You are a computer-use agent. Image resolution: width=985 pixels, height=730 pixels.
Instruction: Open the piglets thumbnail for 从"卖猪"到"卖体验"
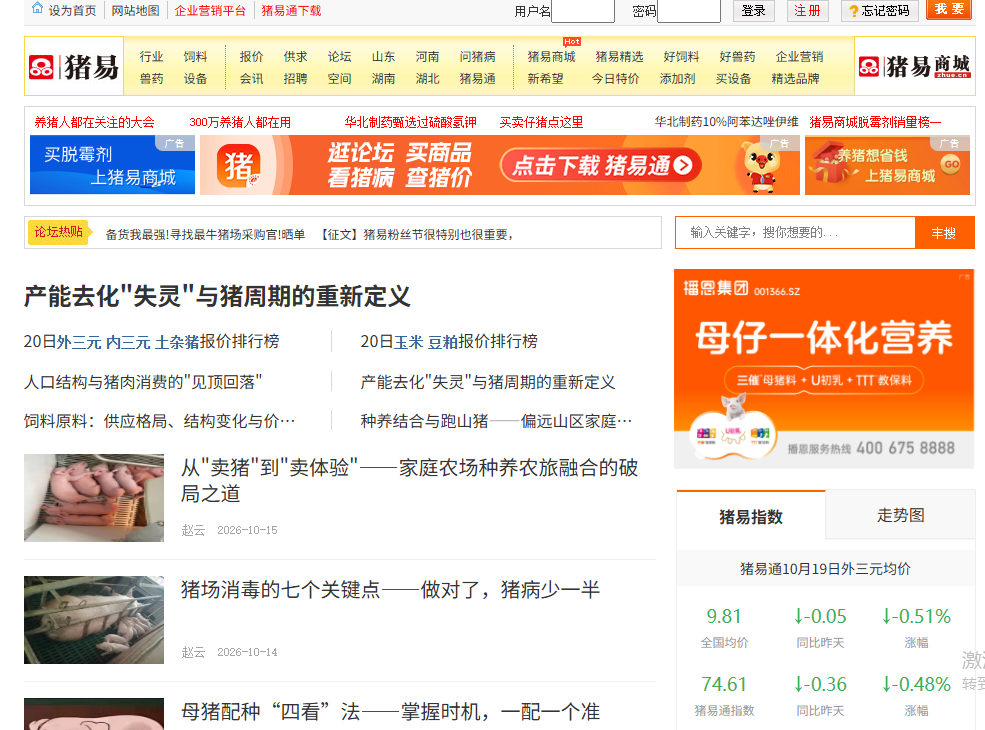94,498
